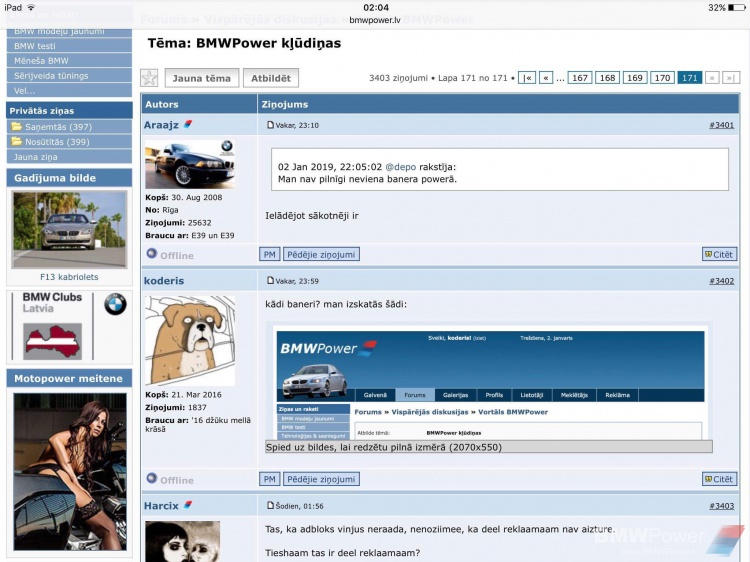
Task: Send PM to koderis
Action: tap(269, 479)
